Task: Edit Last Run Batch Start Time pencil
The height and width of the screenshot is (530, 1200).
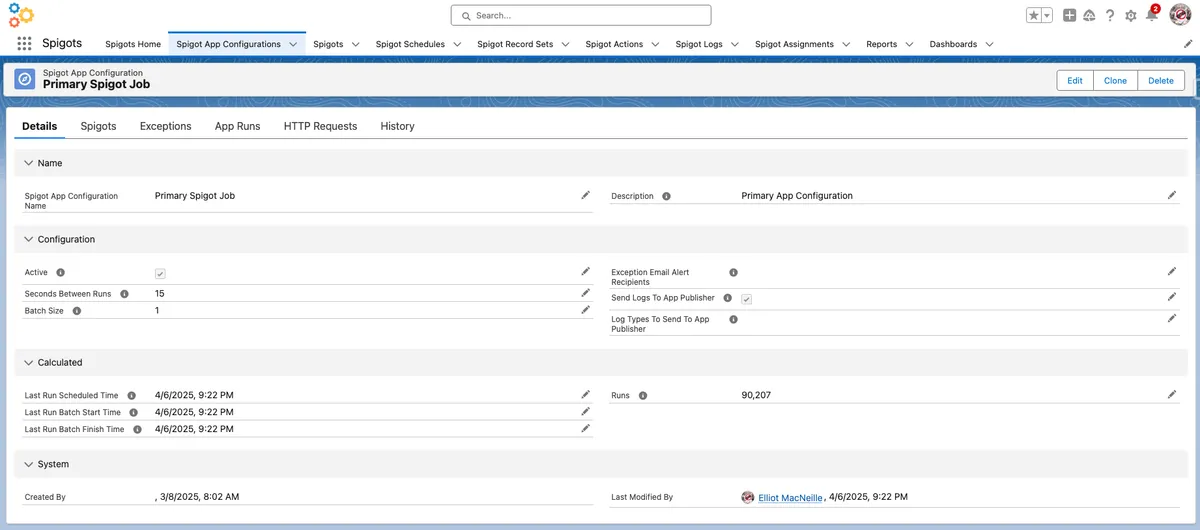Action: (x=586, y=411)
